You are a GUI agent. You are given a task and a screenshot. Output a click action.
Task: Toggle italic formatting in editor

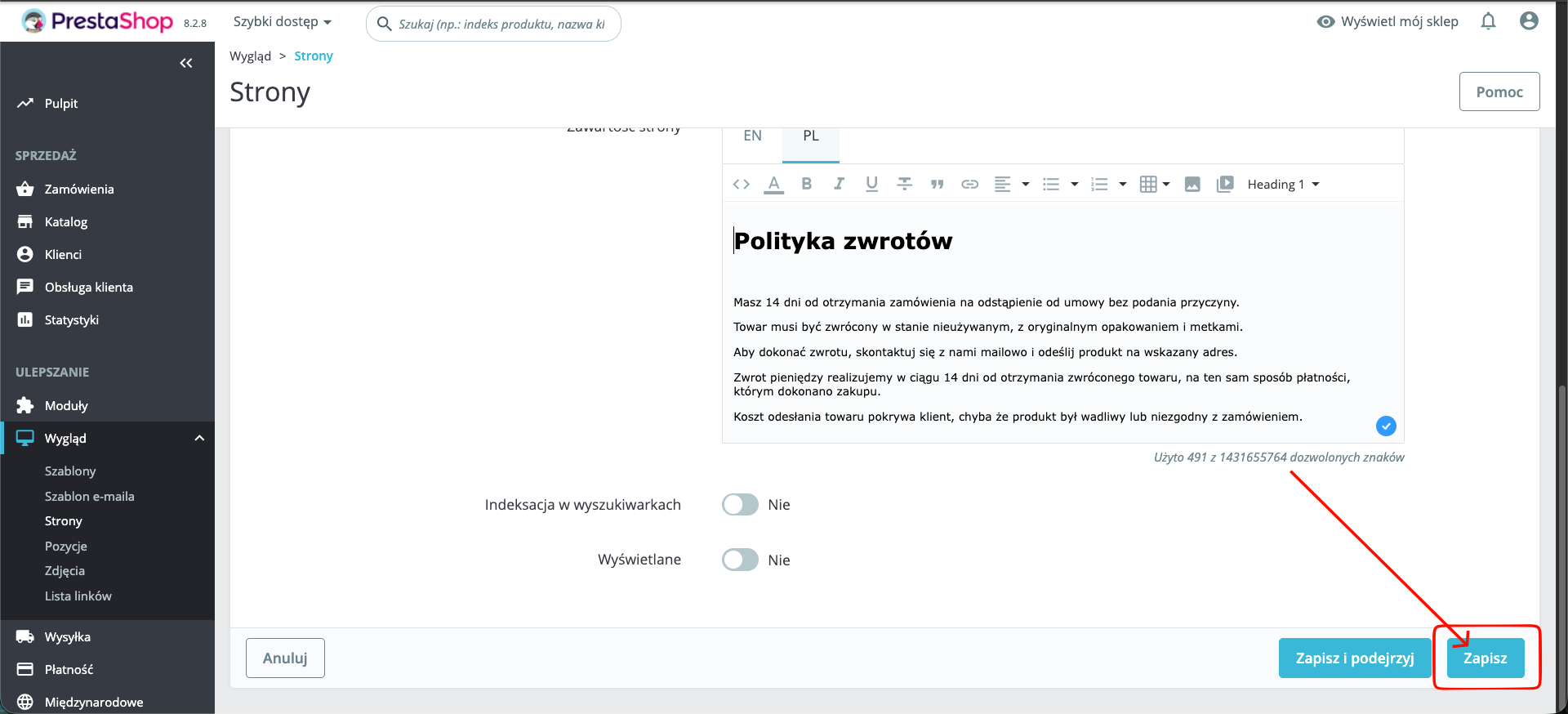pyautogui.click(x=839, y=184)
